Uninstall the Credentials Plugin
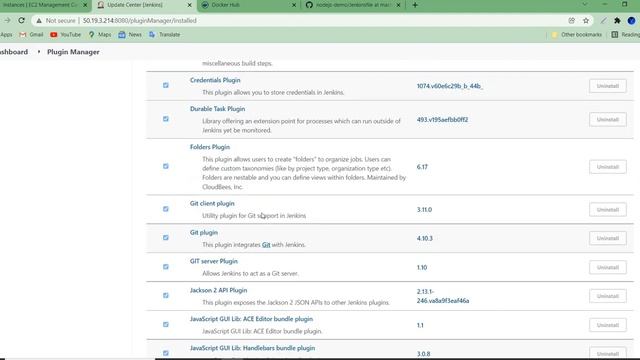This screenshot has width=640, height=360. tap(608, 86)
